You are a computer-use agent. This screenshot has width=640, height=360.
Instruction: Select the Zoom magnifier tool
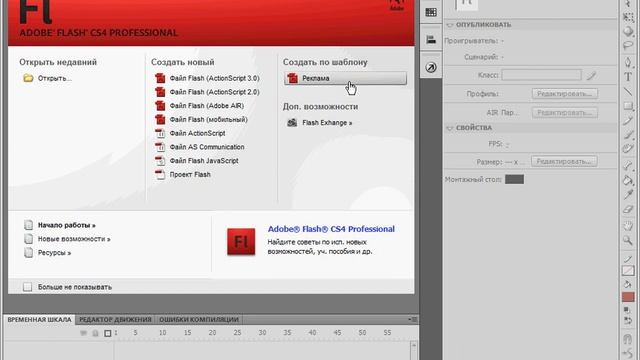[628, 240]
